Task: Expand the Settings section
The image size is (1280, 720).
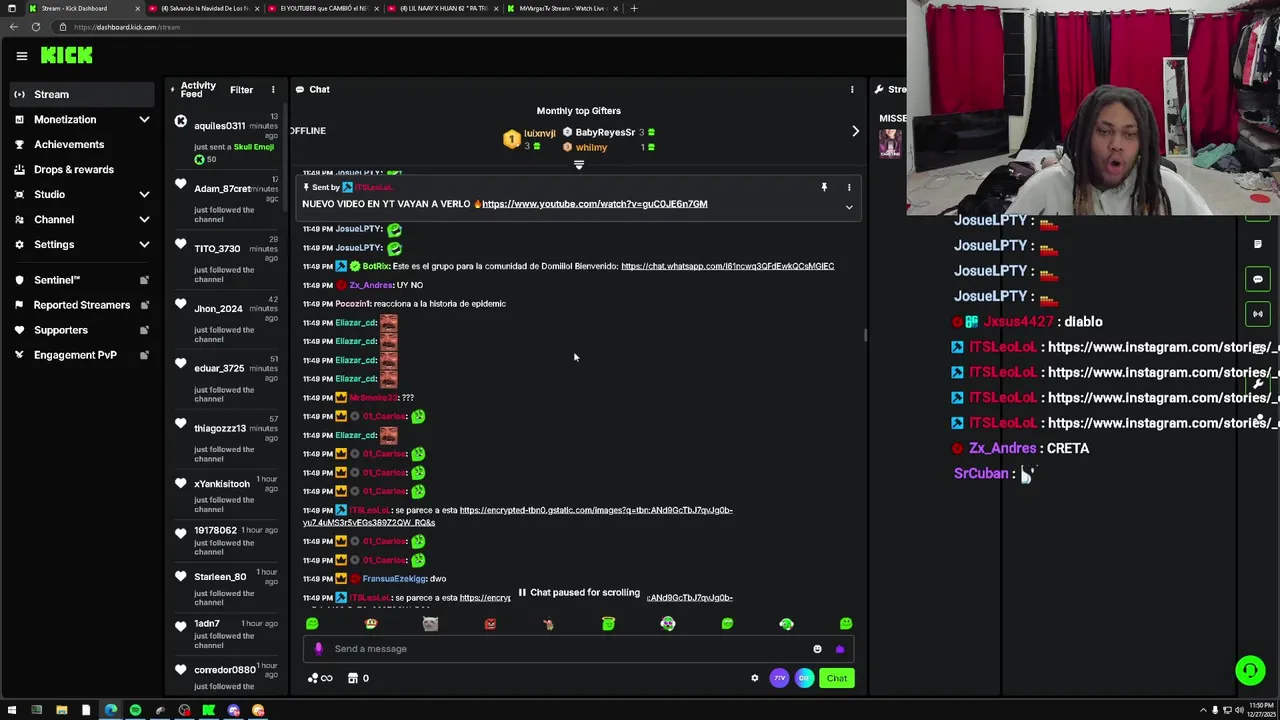Action: [x=80, y=244]
